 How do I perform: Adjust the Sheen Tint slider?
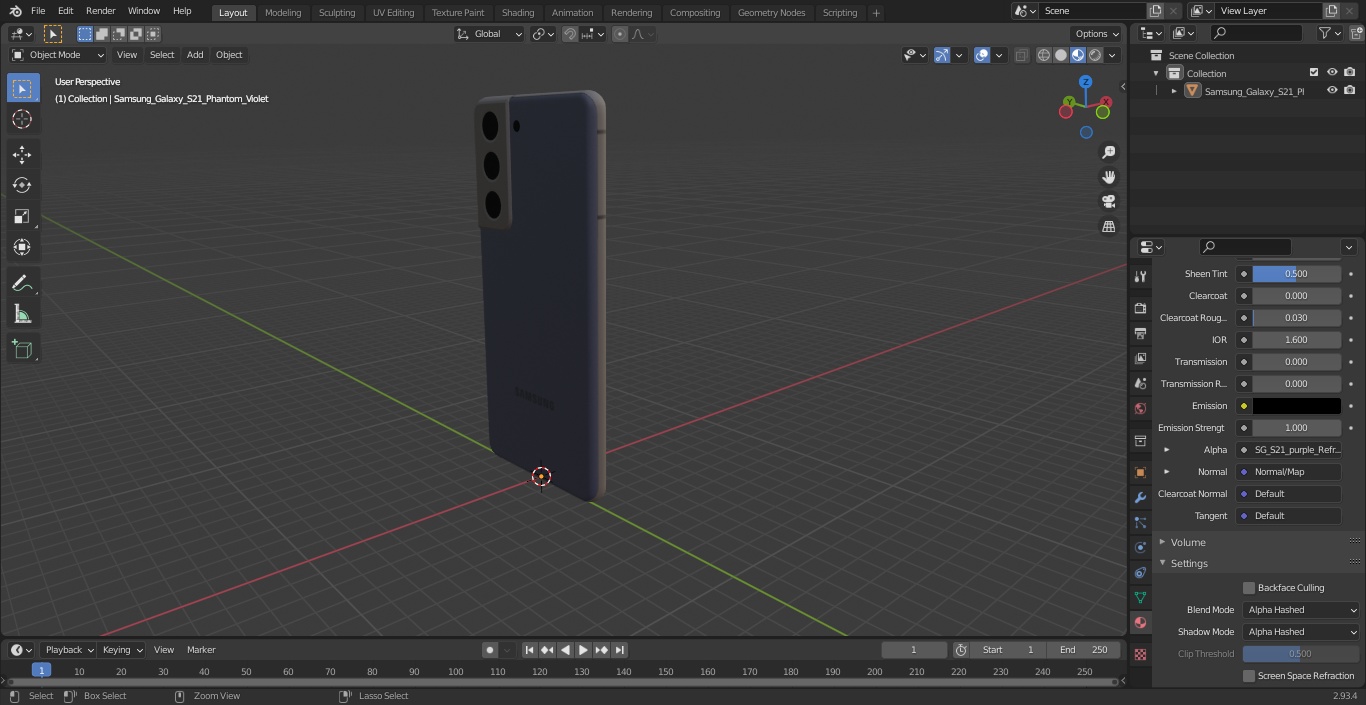(x=1296, y=274)
